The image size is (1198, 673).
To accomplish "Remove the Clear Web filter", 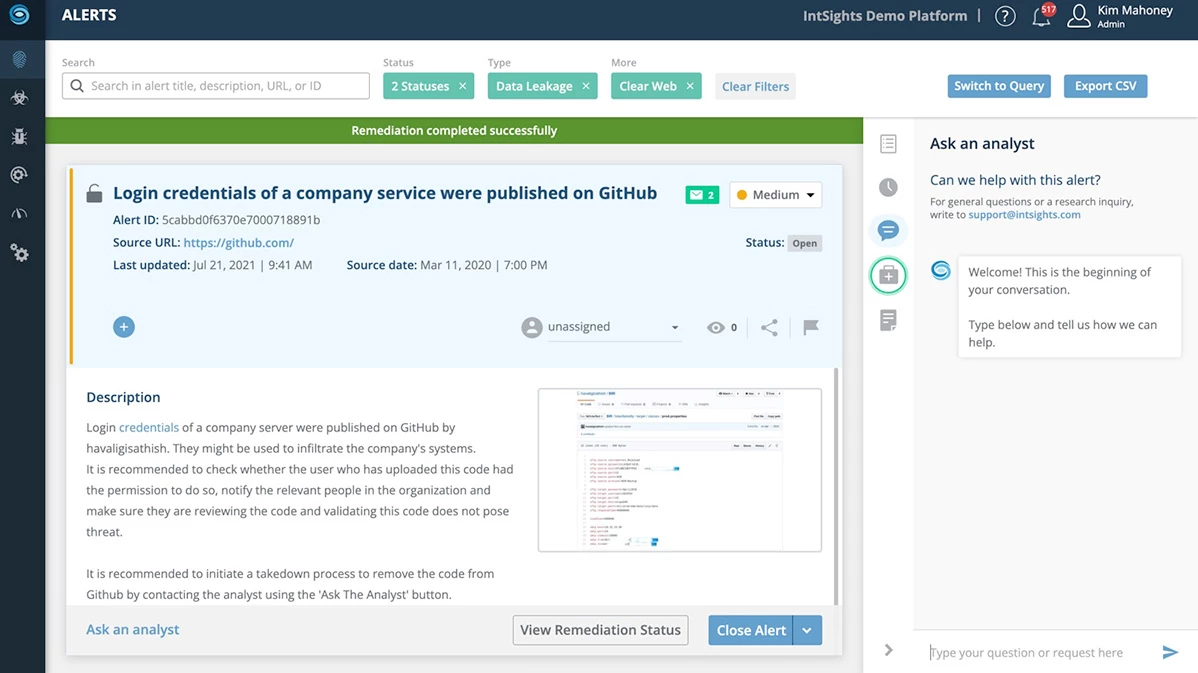I will pos(690,86).
